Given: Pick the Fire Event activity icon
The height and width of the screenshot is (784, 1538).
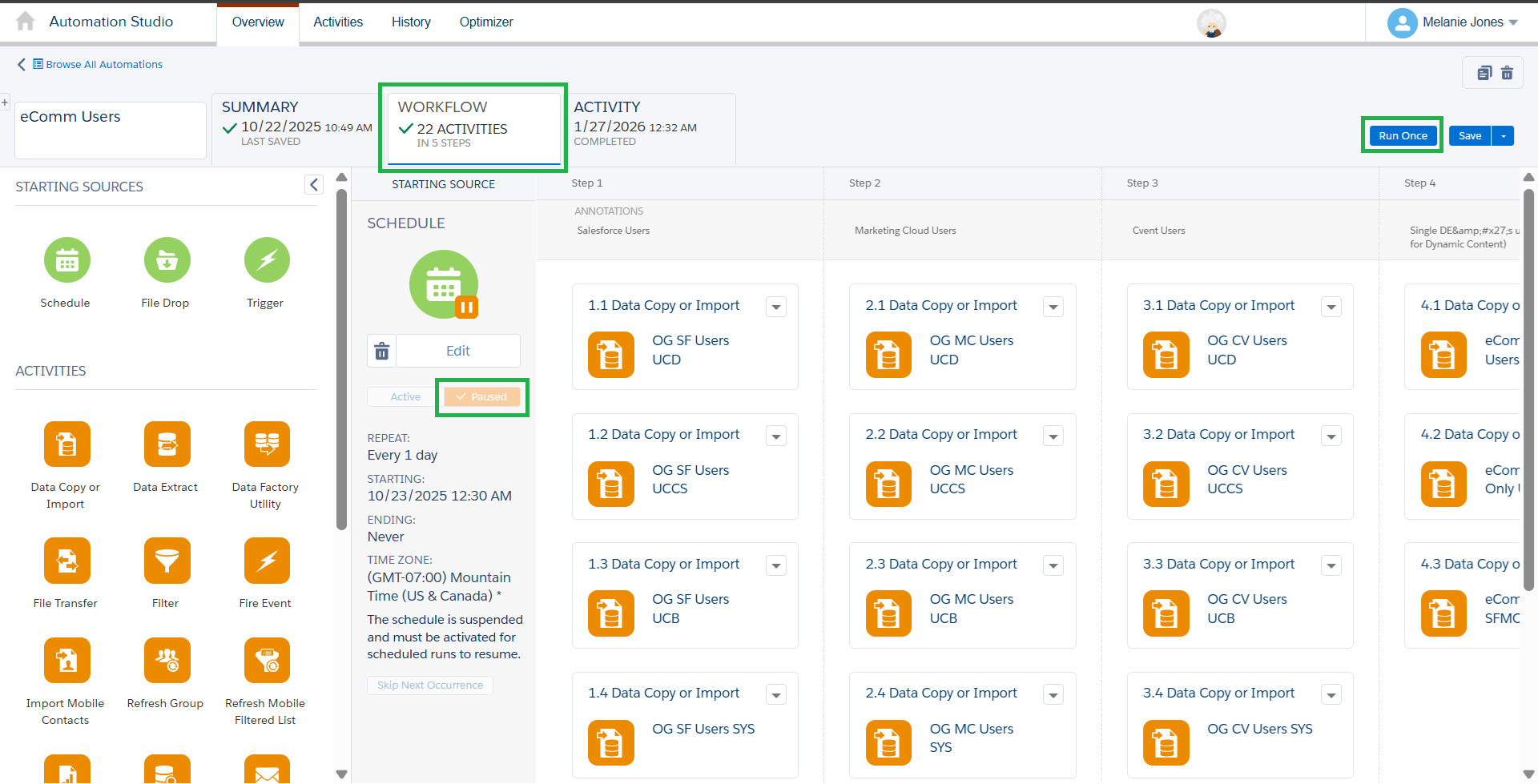Looking at the screenshot, I should (x=267, y=561).
